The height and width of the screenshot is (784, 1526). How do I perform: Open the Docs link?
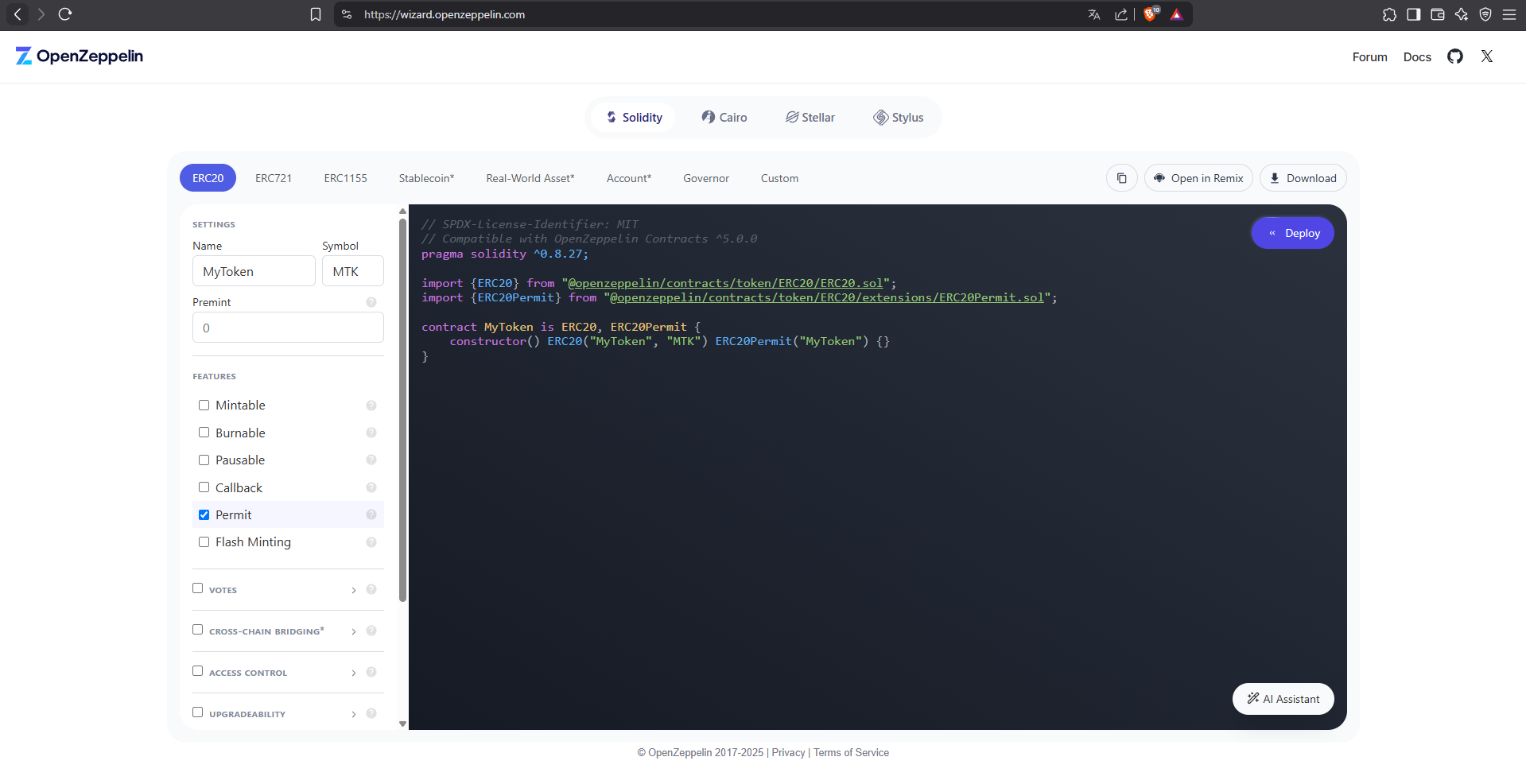click(x=1417, y=56)
